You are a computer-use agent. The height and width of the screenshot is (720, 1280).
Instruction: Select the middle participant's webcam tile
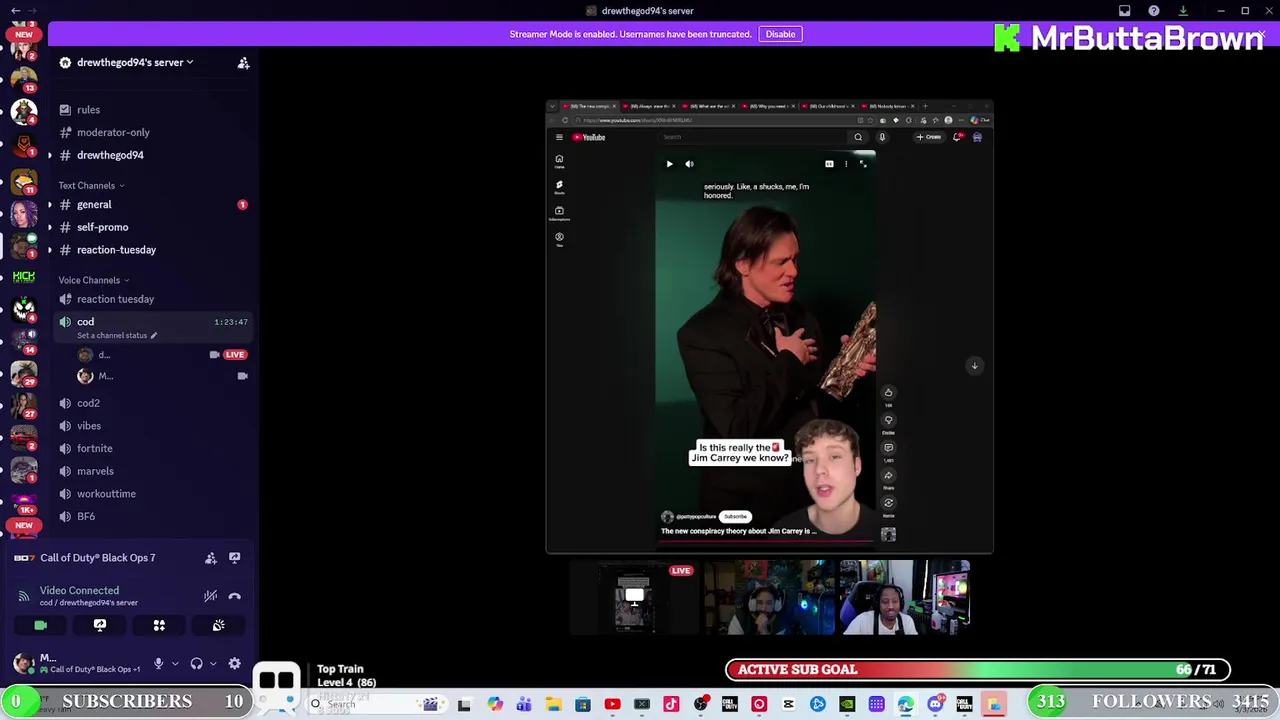point(769,597)
